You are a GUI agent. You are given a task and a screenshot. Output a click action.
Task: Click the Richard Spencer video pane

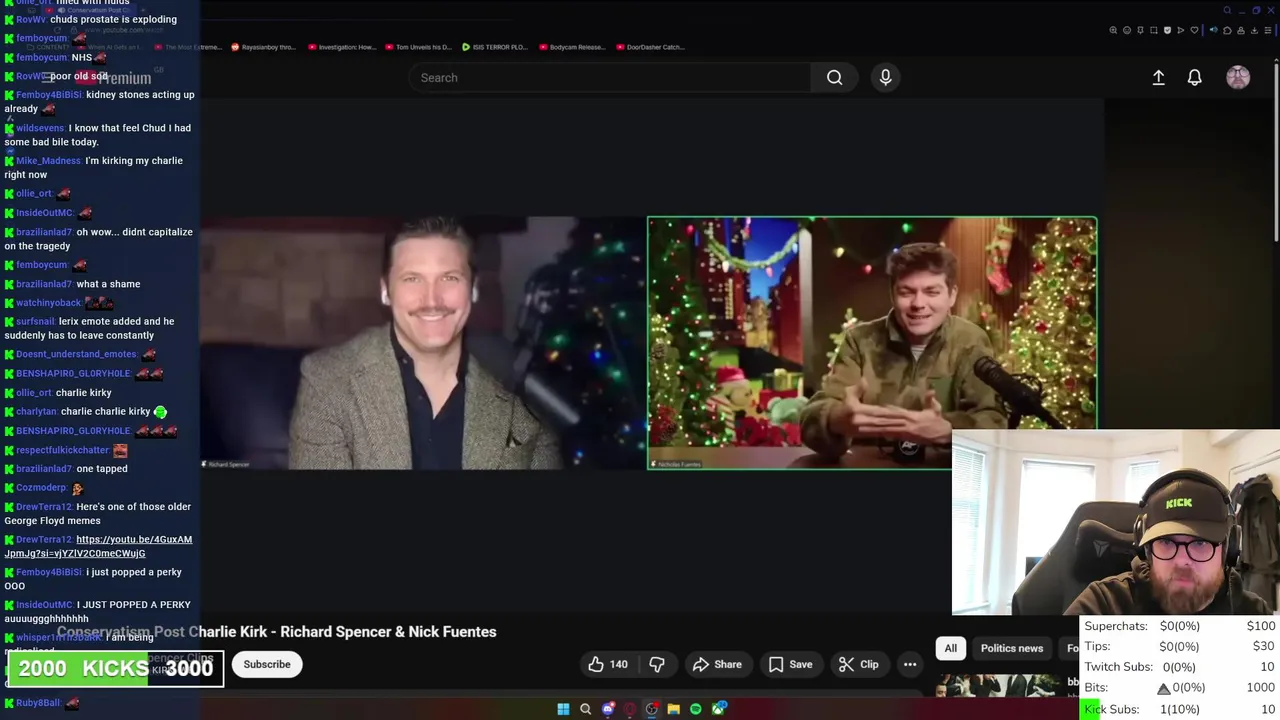click(422, 343)
